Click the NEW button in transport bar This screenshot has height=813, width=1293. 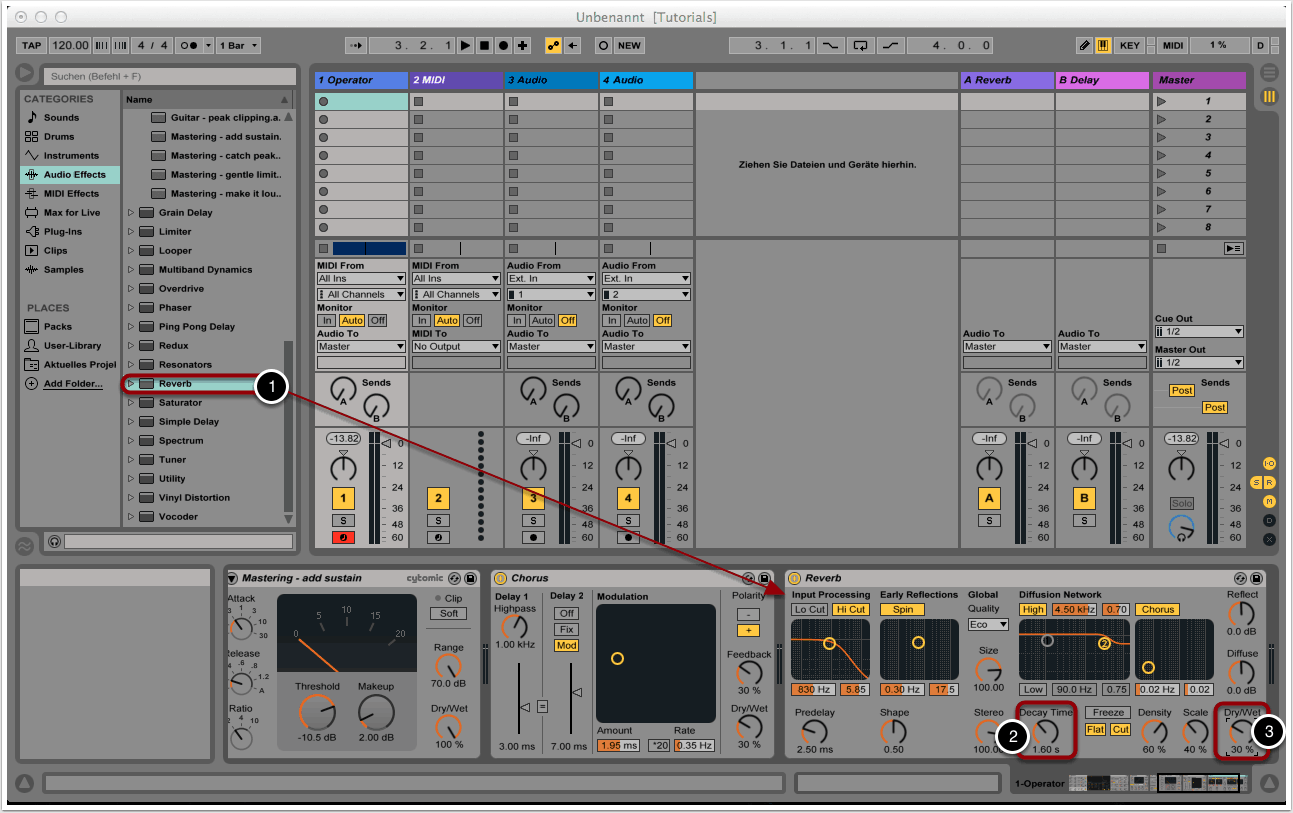click(x=629, y=46)
